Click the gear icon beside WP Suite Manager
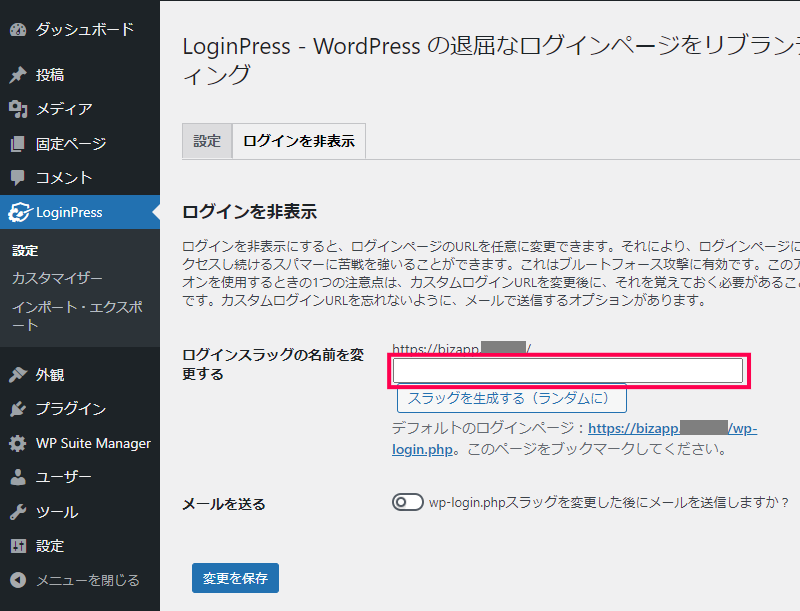800x611 pixels. tap(18, 443)
